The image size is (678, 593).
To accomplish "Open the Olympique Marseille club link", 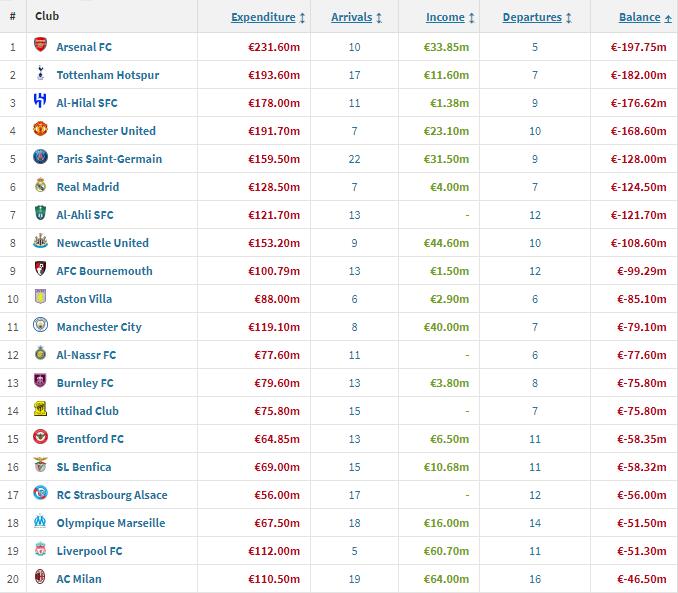I will pyautogui.click(x=111, y=523).
